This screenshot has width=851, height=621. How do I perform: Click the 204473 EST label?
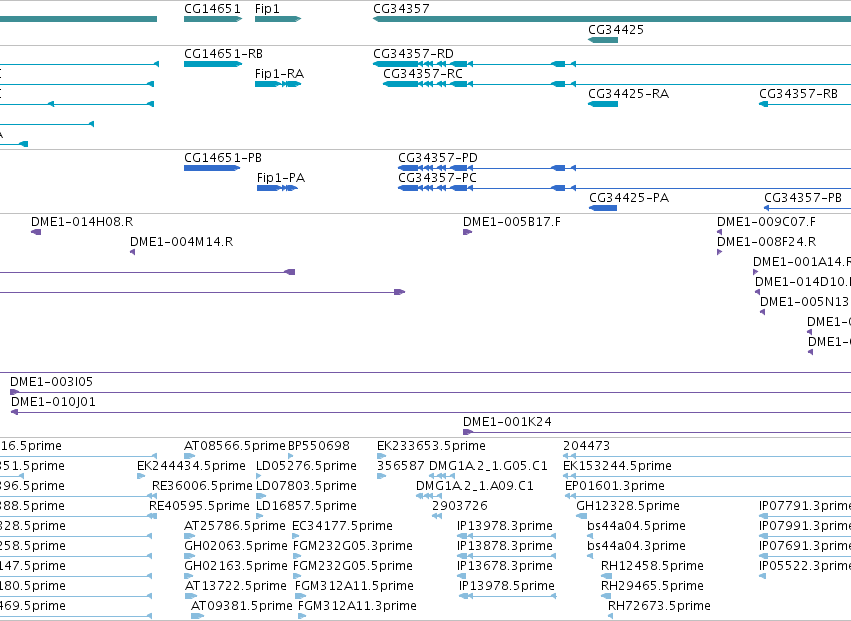(586, 446)
